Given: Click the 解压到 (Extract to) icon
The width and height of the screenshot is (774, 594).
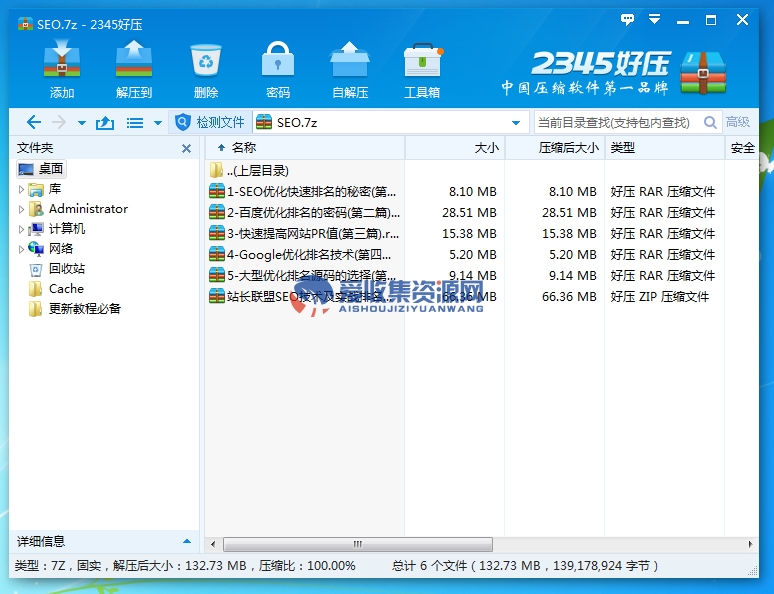Looking at the screenshot, I should (134, 70).
